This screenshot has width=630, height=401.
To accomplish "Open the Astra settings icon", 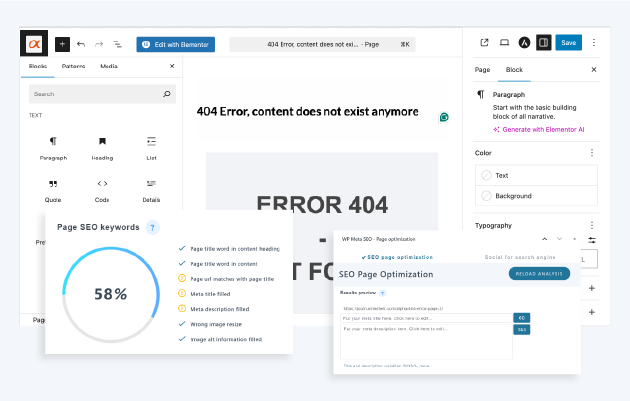I will click(524, 43).
